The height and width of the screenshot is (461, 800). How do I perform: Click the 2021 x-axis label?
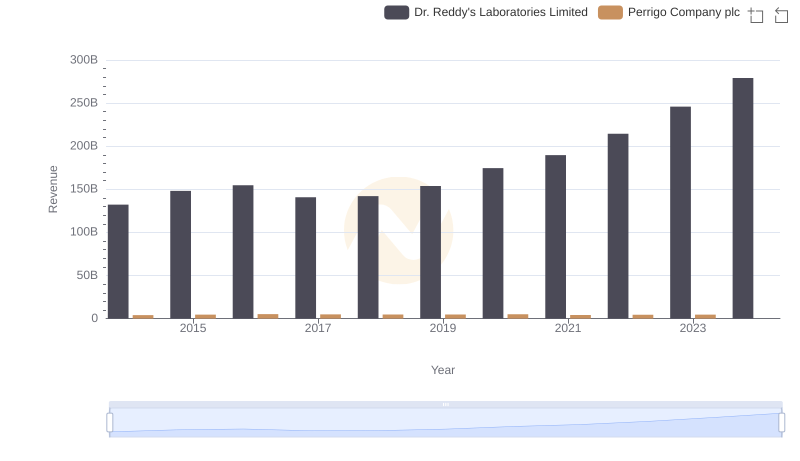[568, 328]
